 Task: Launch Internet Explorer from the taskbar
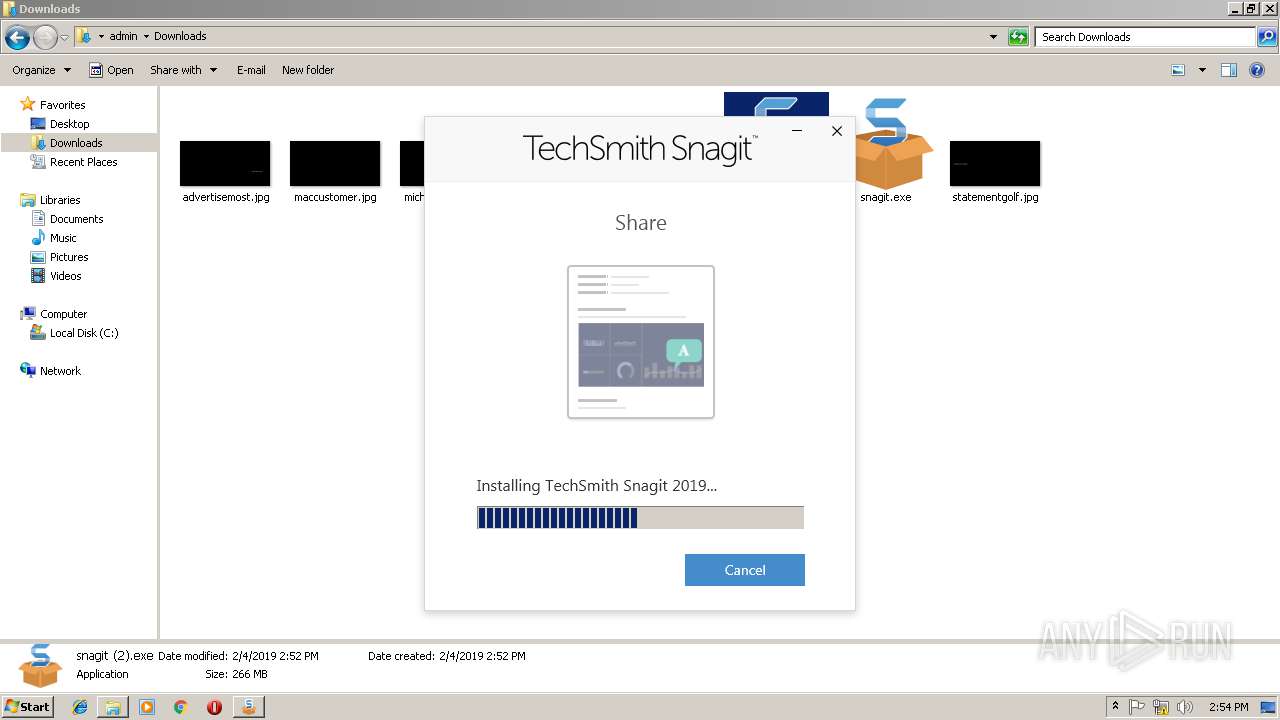coord(80,707)
